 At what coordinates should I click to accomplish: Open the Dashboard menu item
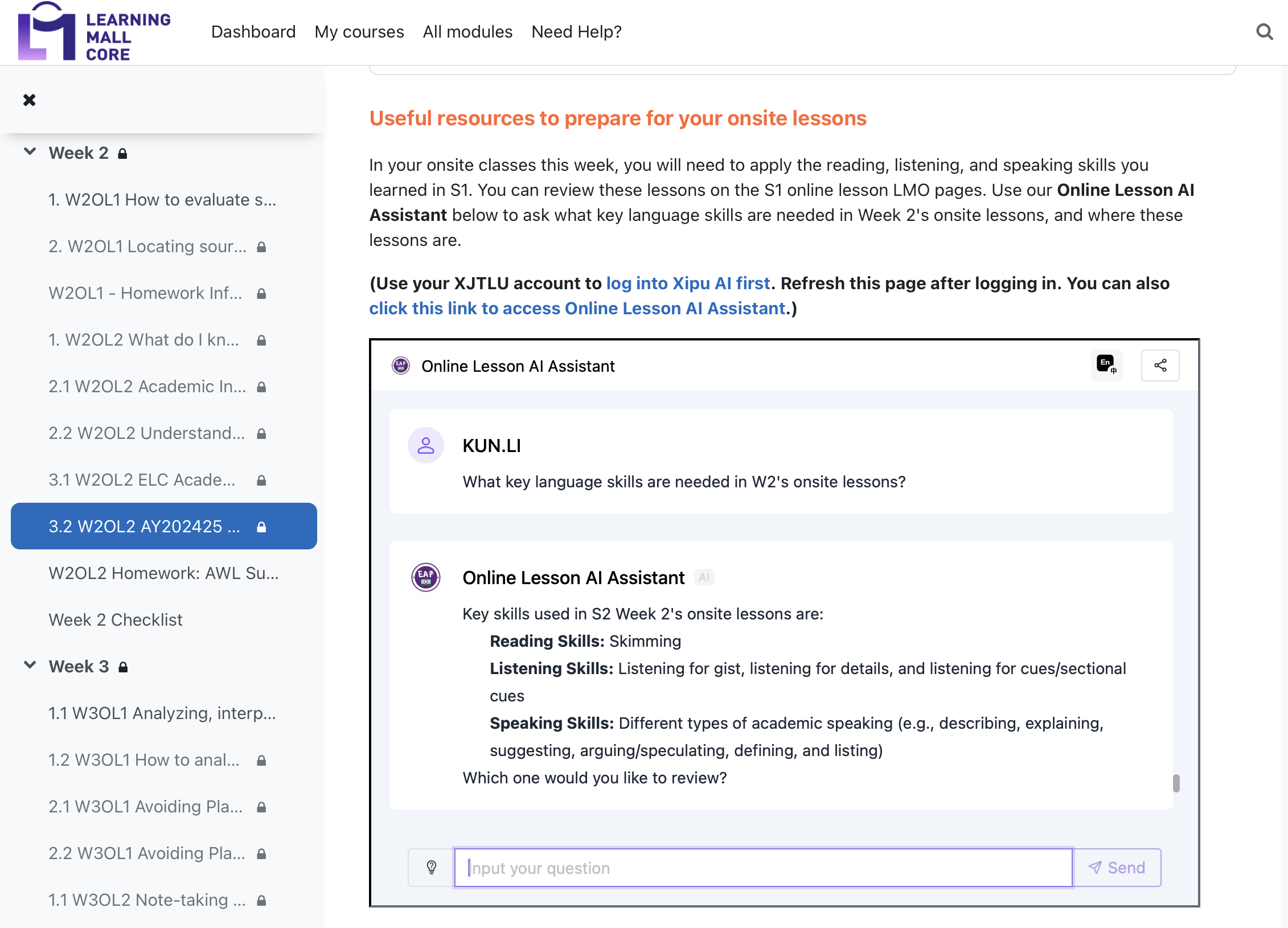tap(253, 32)
